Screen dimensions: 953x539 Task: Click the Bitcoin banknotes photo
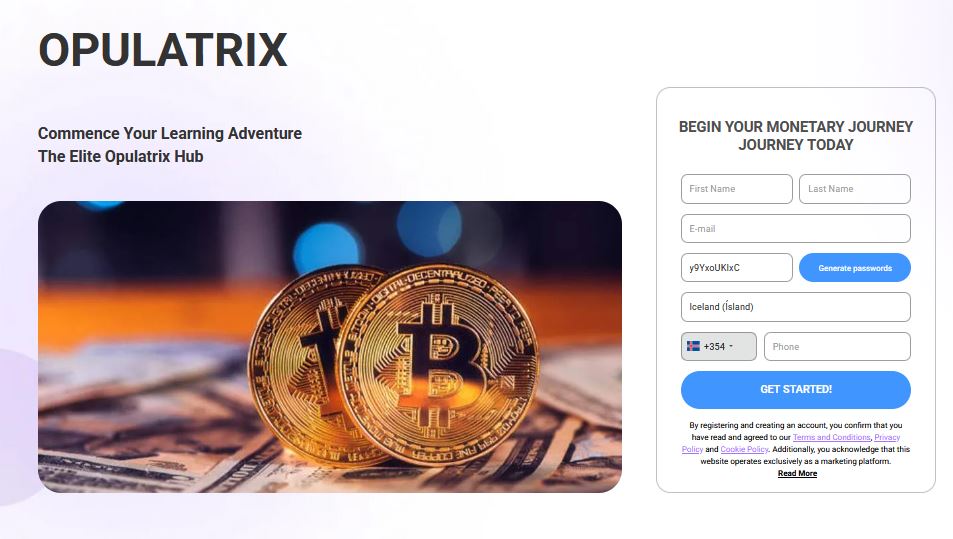click(329, 346)
